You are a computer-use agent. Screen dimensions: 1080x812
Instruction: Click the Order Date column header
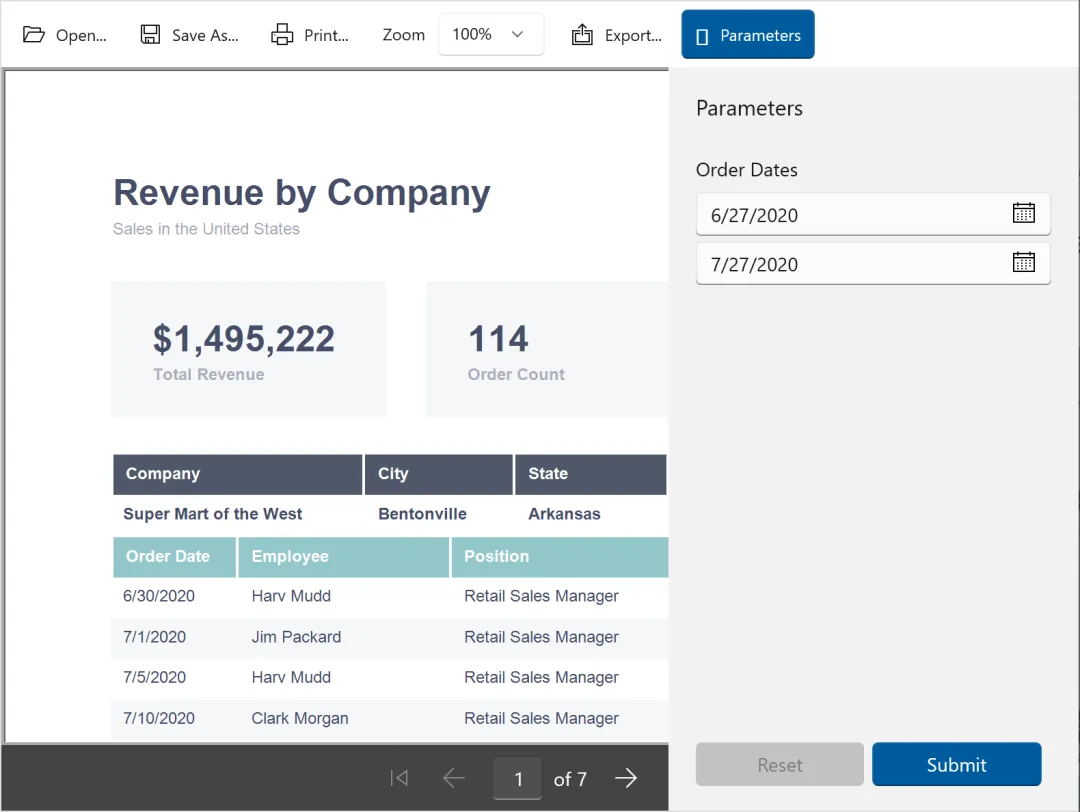click(174, 557)
